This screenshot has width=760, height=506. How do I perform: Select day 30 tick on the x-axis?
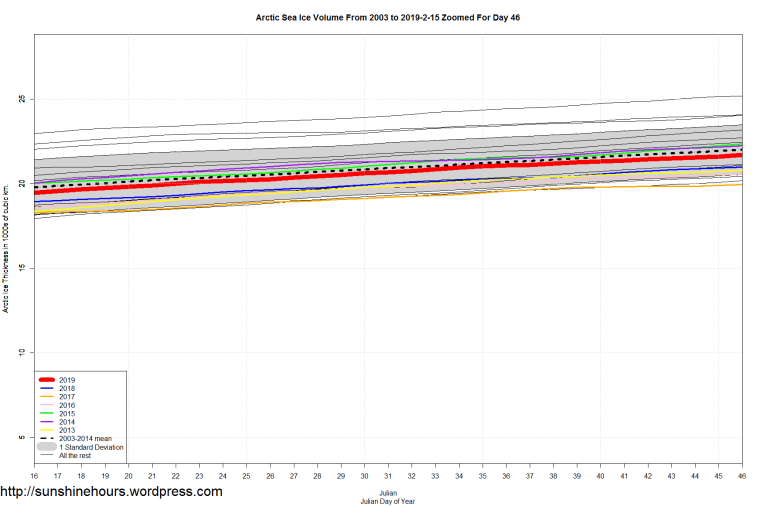tap(364, 476)
